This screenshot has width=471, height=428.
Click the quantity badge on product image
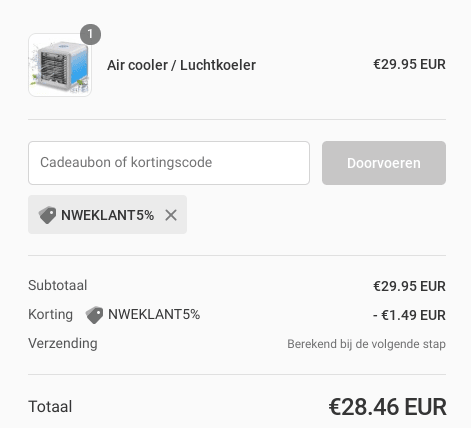click(x=90, y=34)
